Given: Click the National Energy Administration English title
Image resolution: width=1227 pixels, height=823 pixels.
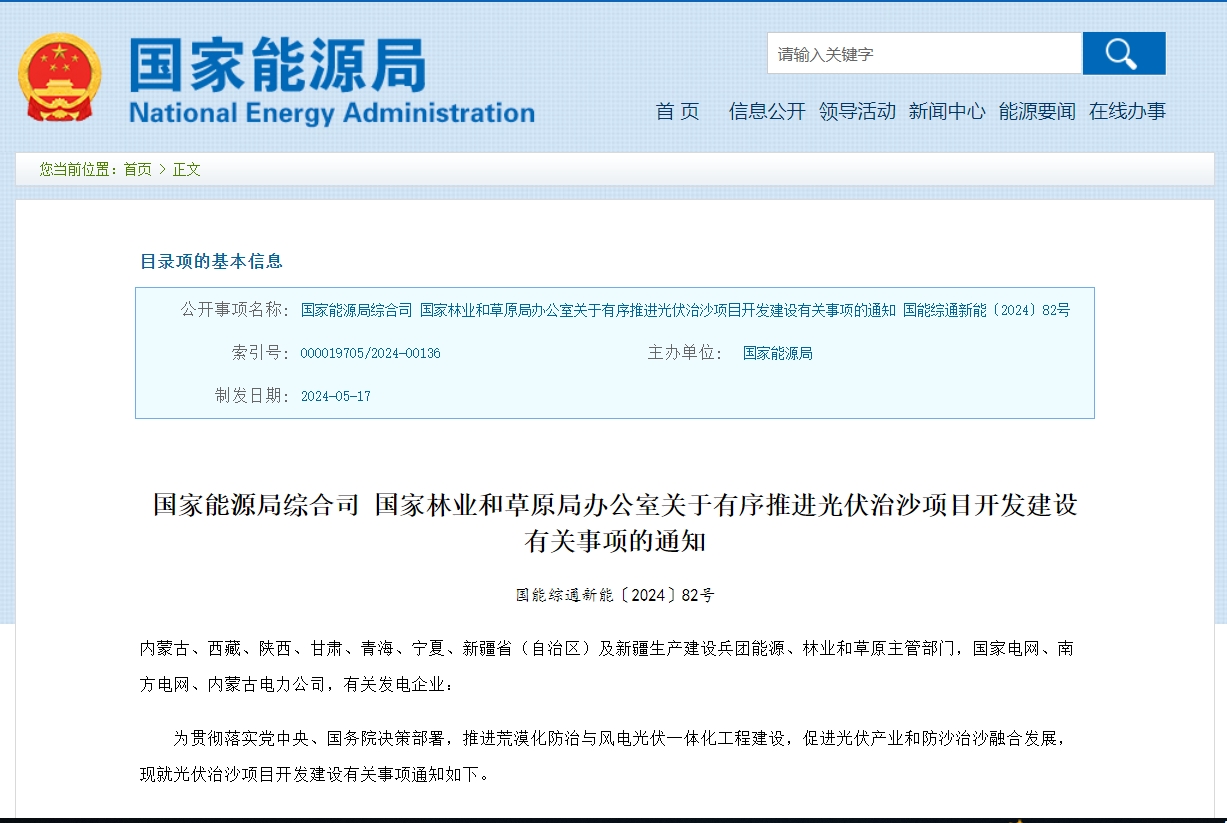Looking at the screenshot, I should pyautogui.click(x=332, y=112).
